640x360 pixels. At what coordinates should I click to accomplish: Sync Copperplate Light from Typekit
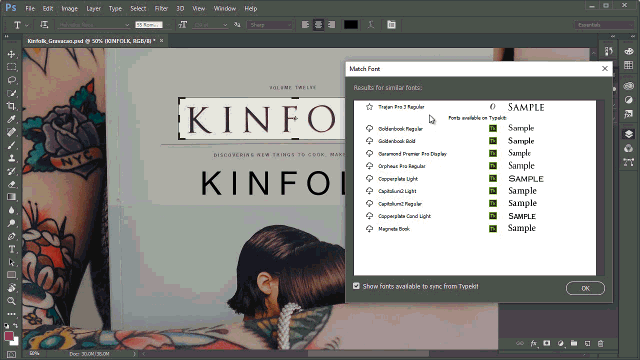tap(369, 178)
